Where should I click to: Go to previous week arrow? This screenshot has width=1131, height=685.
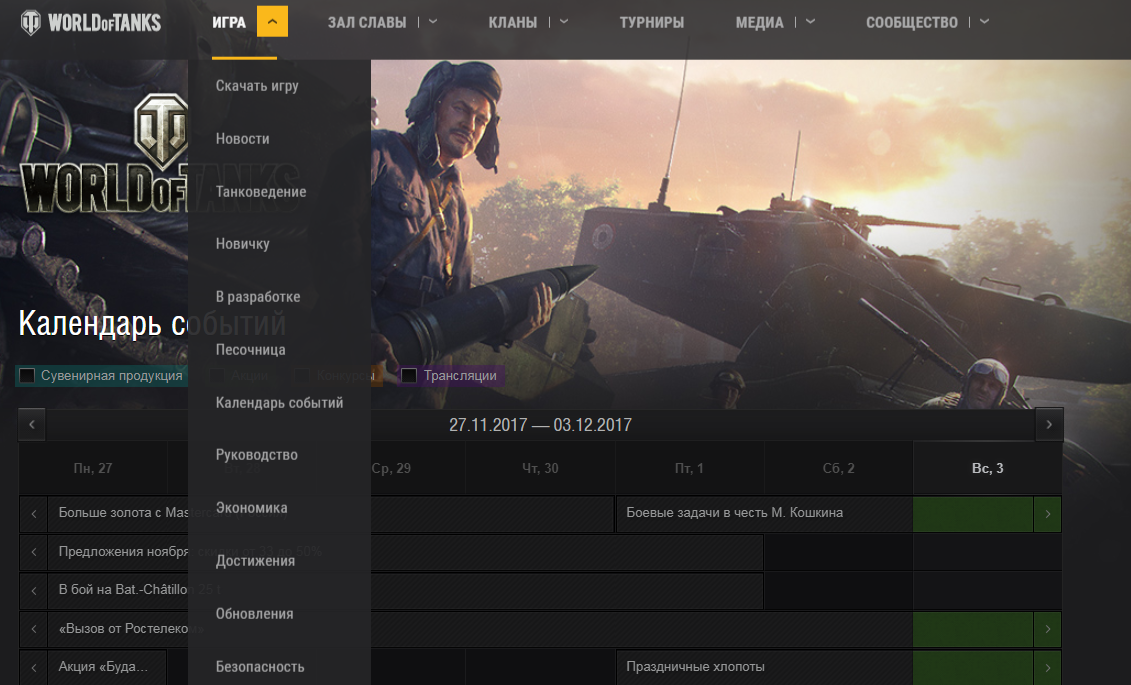pyautogui.click(x=32, y=425)
